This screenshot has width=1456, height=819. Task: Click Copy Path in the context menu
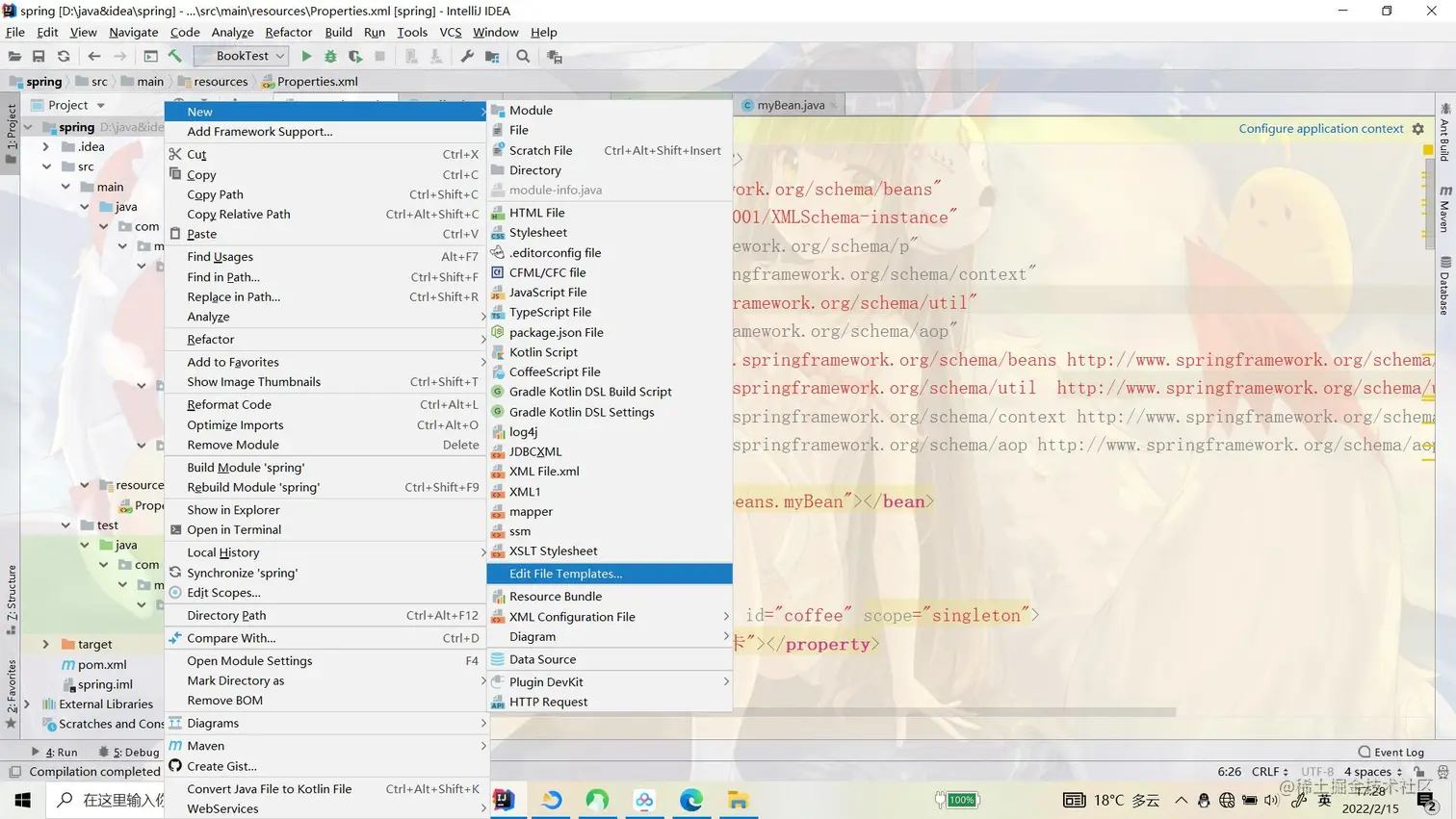[326, 194]
